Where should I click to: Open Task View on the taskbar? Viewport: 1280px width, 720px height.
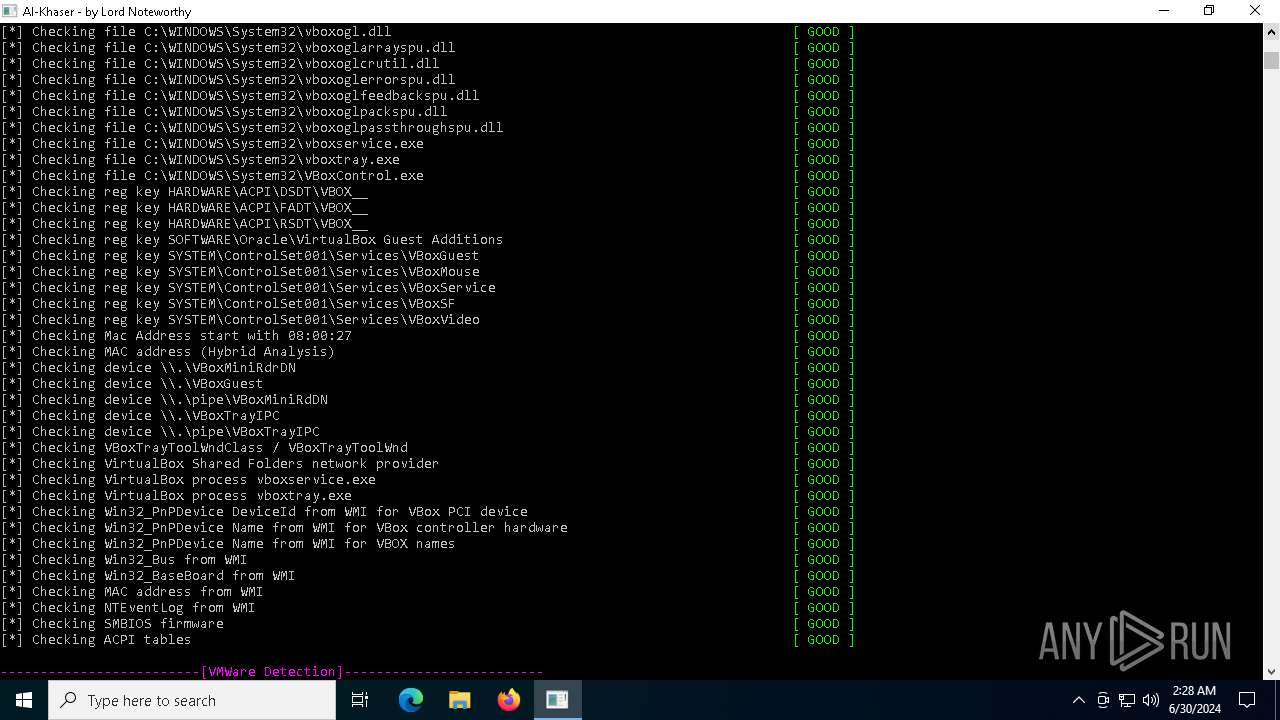(x=360, y=700)
